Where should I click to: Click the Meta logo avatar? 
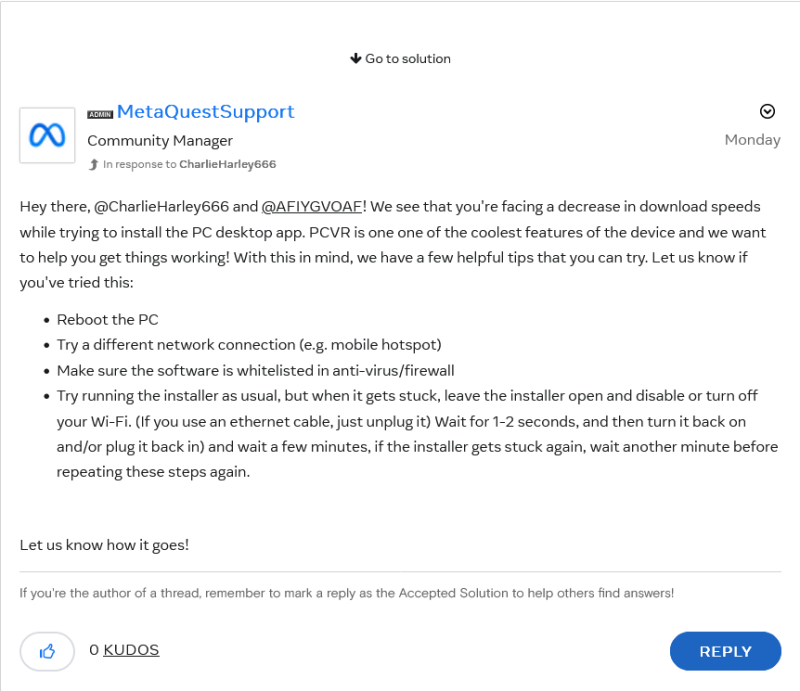[47, 135]
